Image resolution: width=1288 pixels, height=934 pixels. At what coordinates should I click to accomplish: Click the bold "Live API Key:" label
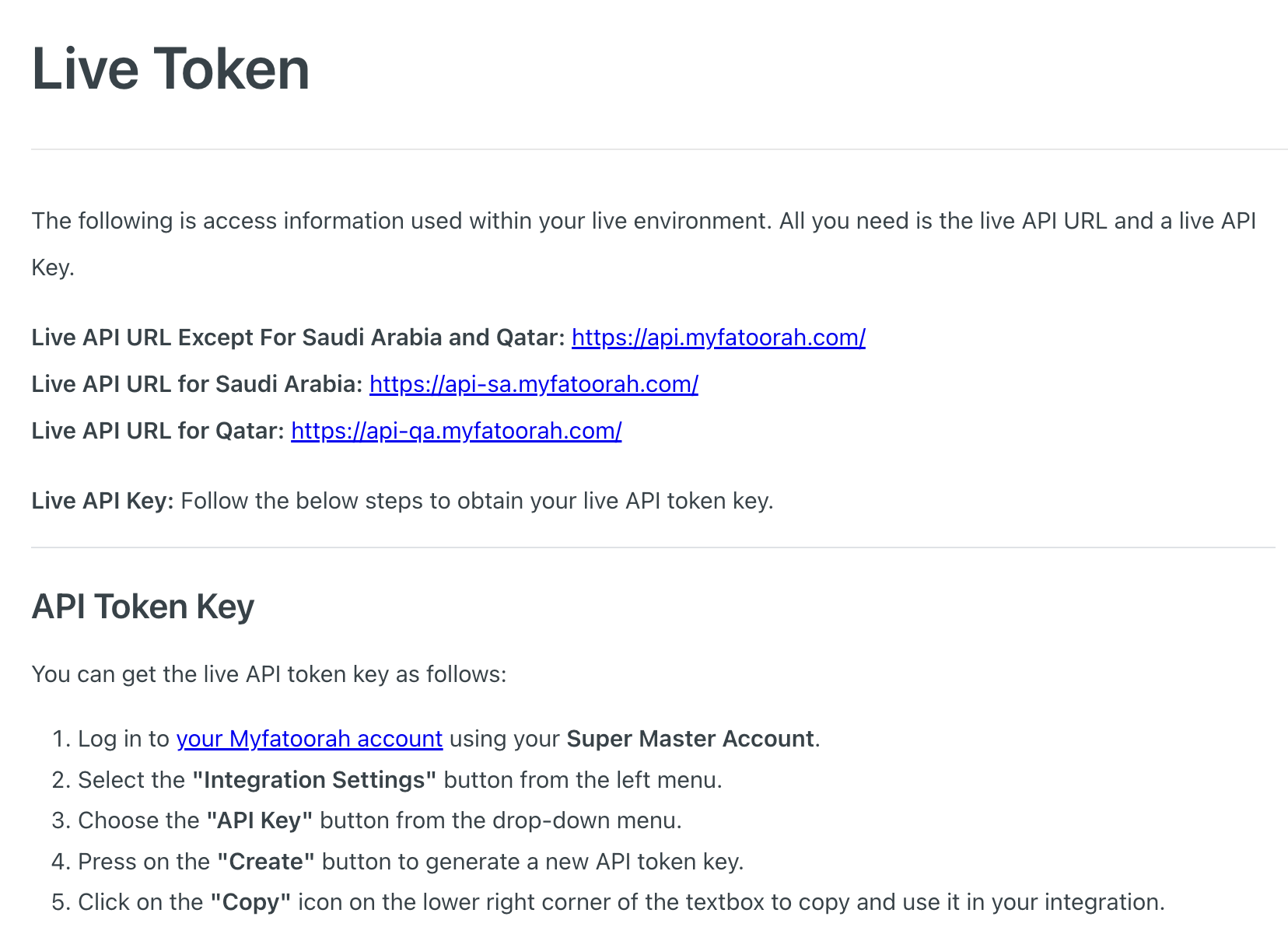(102, 501)
